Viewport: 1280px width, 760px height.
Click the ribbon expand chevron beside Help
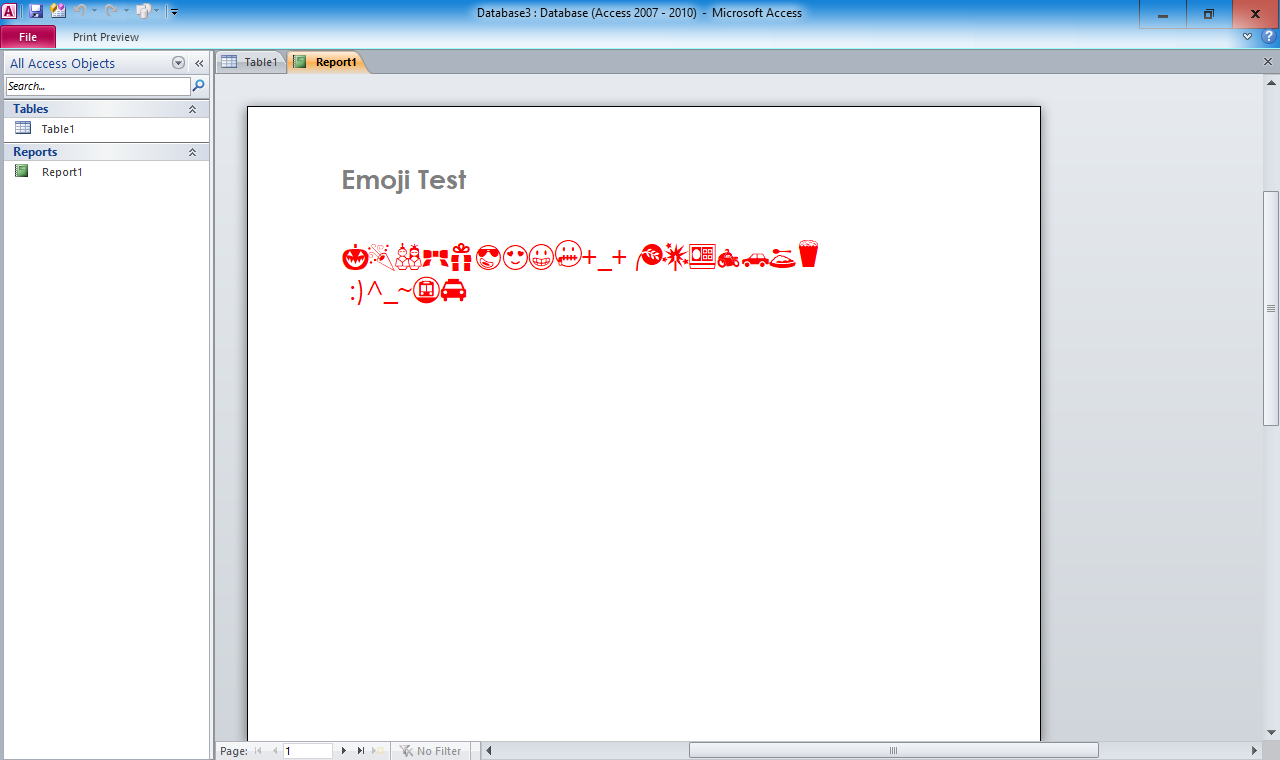(x=1247, y=37)
